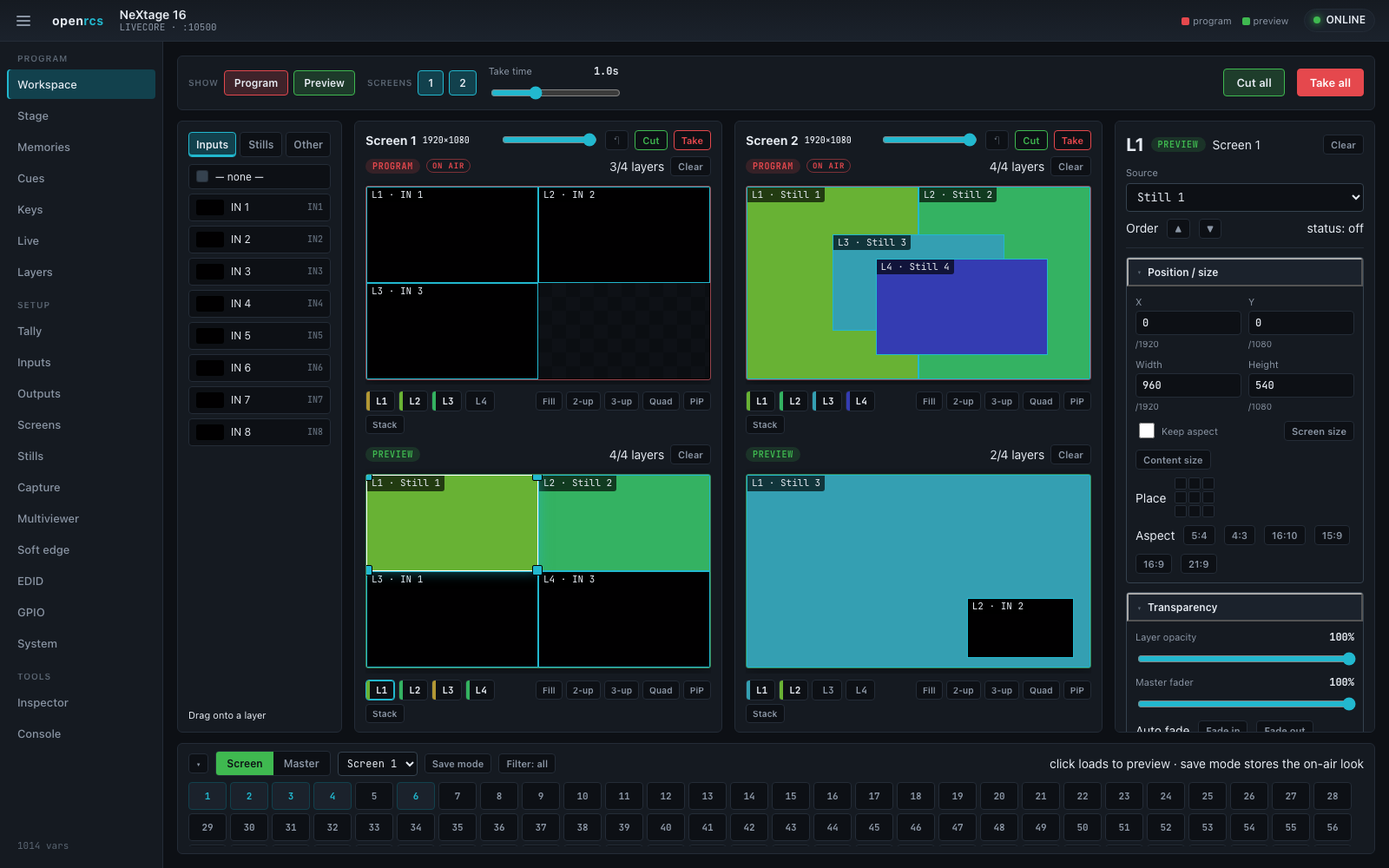The width and height of the screenshot is (1389, 868).
Task: Select L2 chip in Screen 2 preview
Action: (x=794, y=690)
